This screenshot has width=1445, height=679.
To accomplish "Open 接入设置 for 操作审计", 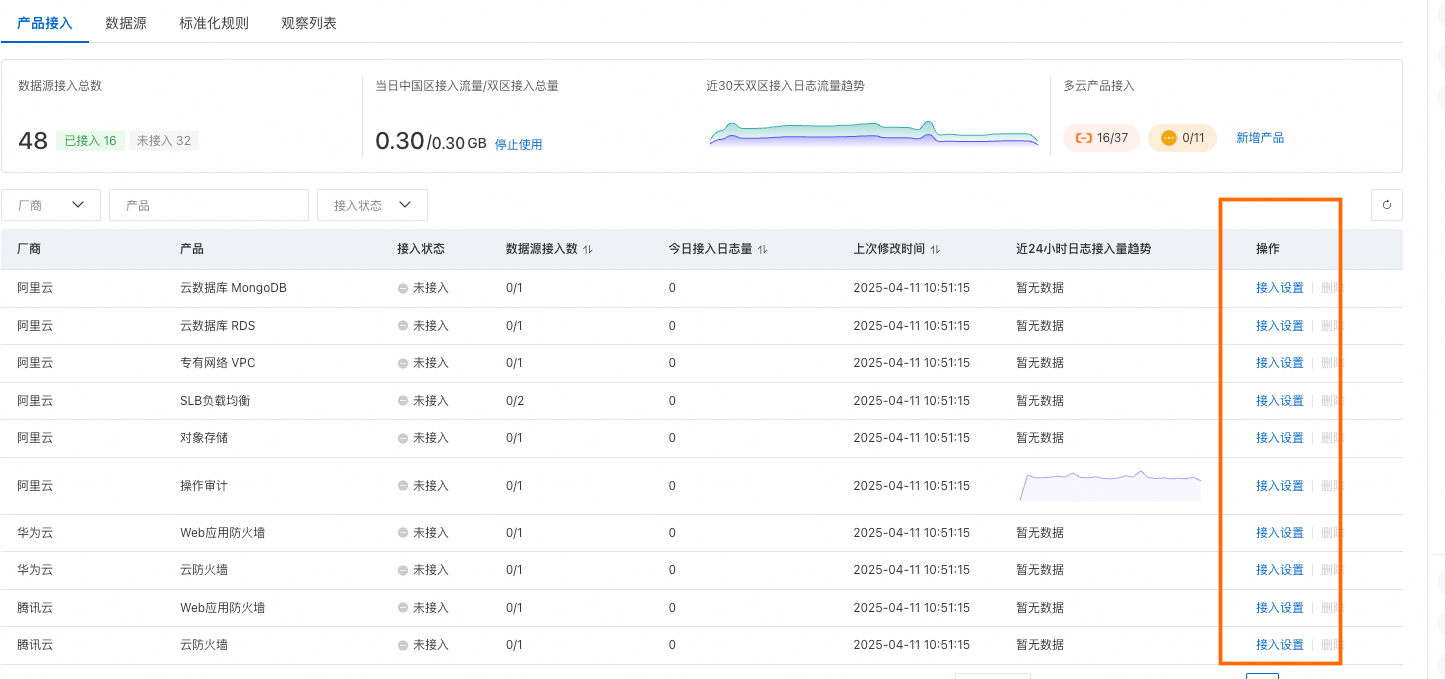I will tap(1280, 486).
